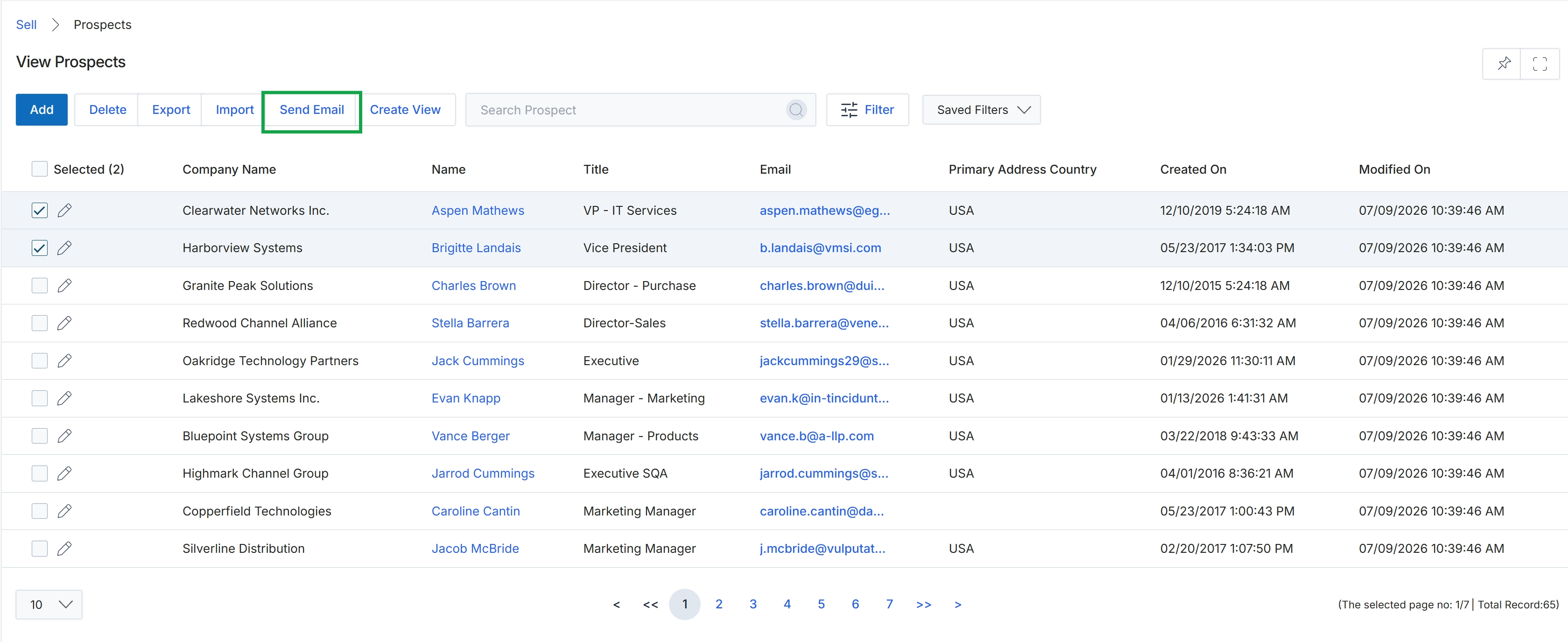
Task: Click the Created On column header
Action: (x=1193, y=169)
